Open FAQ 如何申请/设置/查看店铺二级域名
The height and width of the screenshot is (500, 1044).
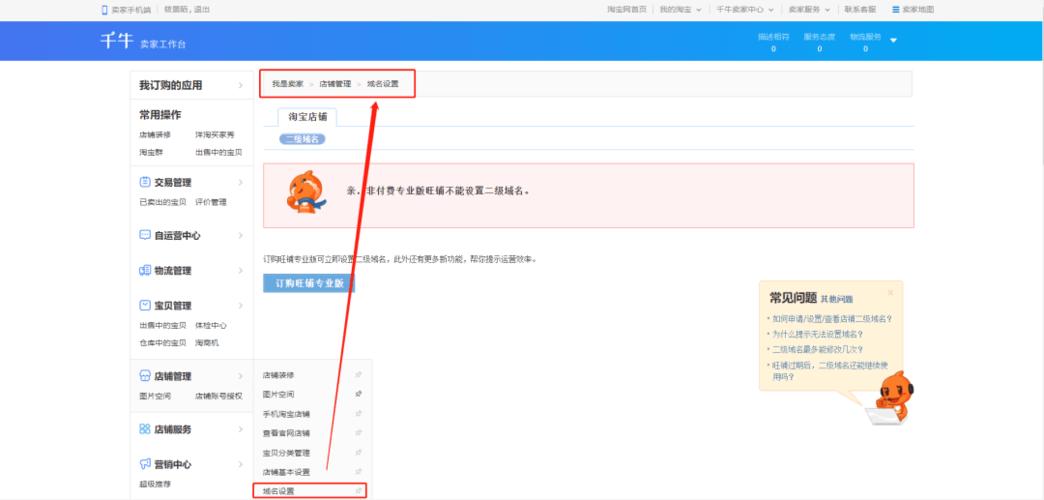coord(832,319)
